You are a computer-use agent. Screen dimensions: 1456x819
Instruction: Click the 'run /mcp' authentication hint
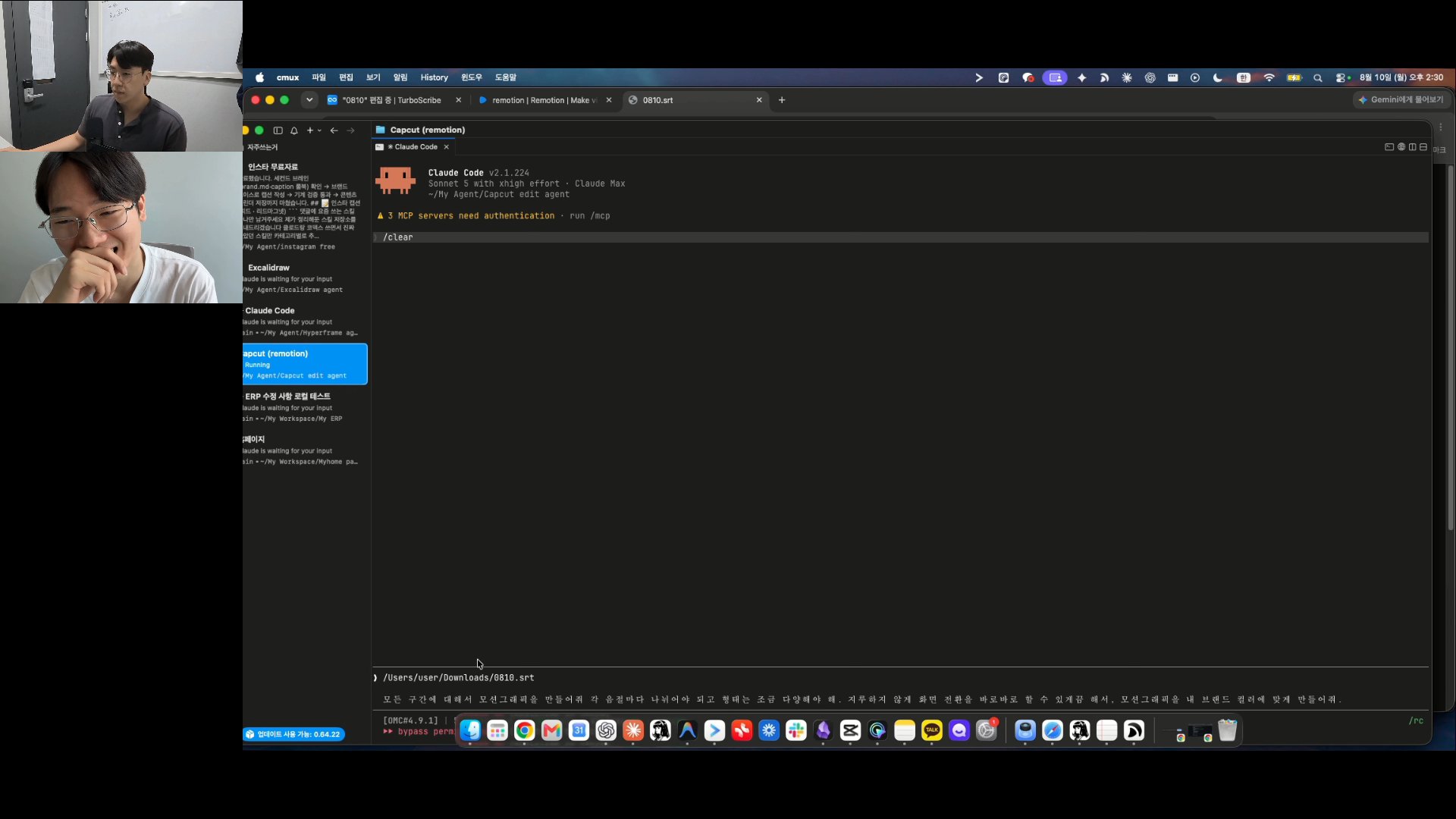click(590, 216)
